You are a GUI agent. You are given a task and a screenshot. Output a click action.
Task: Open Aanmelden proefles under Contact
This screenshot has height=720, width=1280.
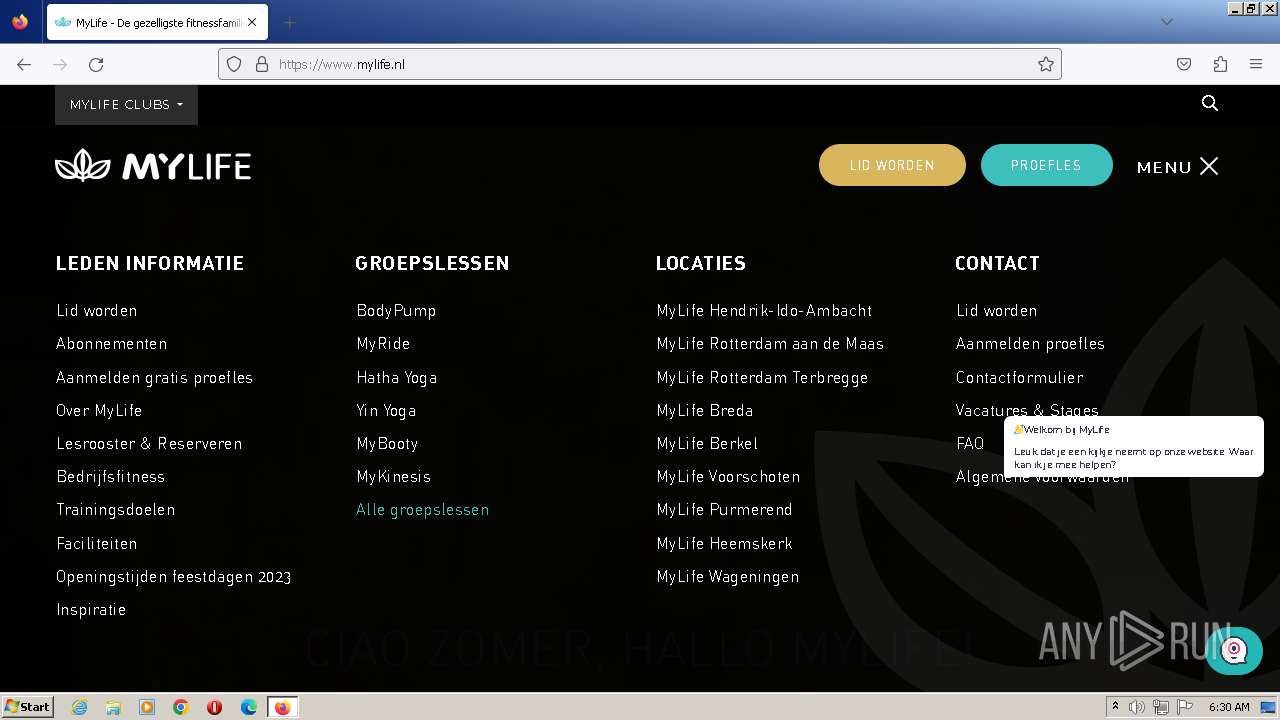[1030, 344]
